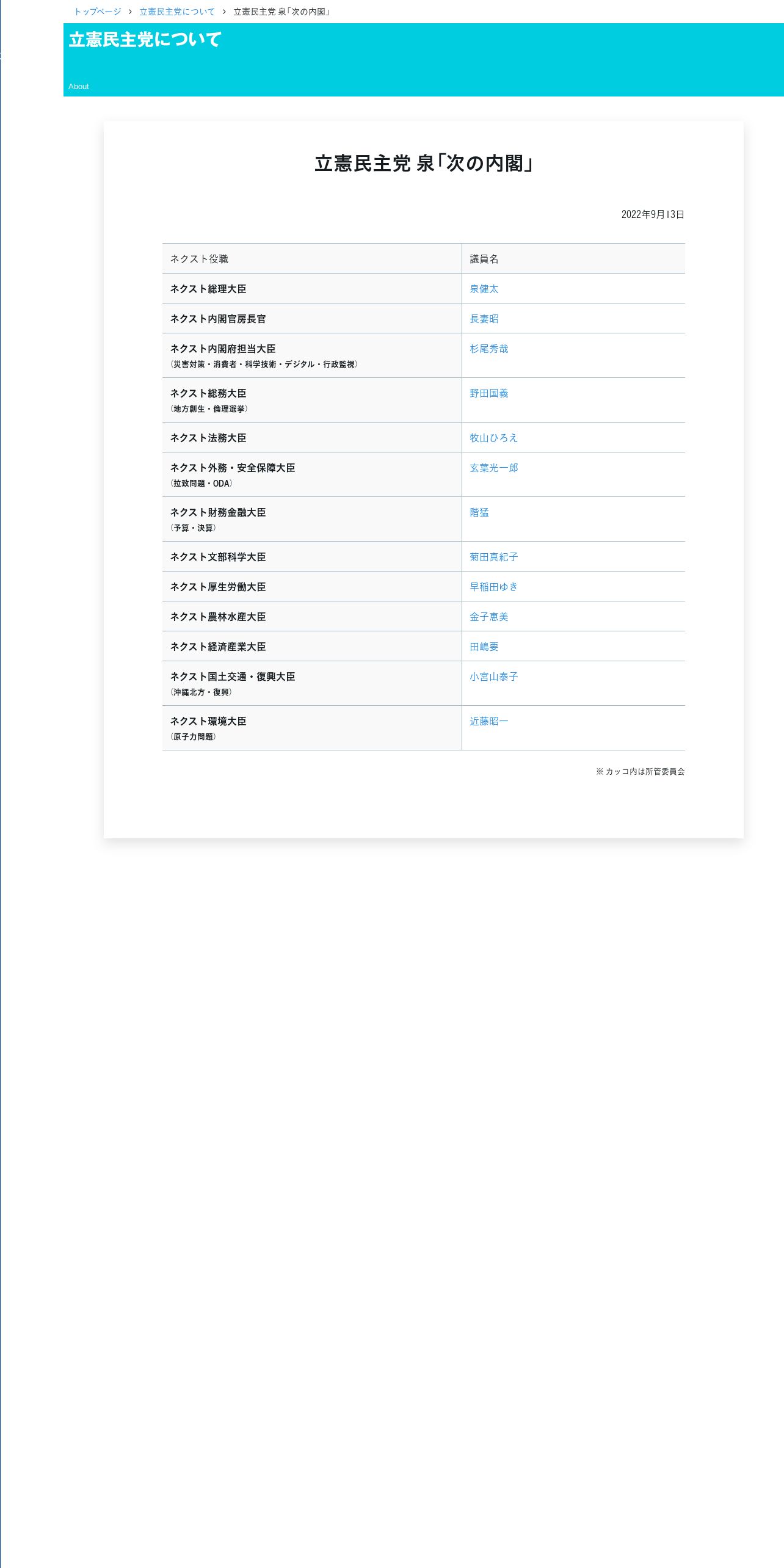The image size is (784, 1568).
Task: Open 田嶋要 member profile link
Action: [x=484, y=647]
